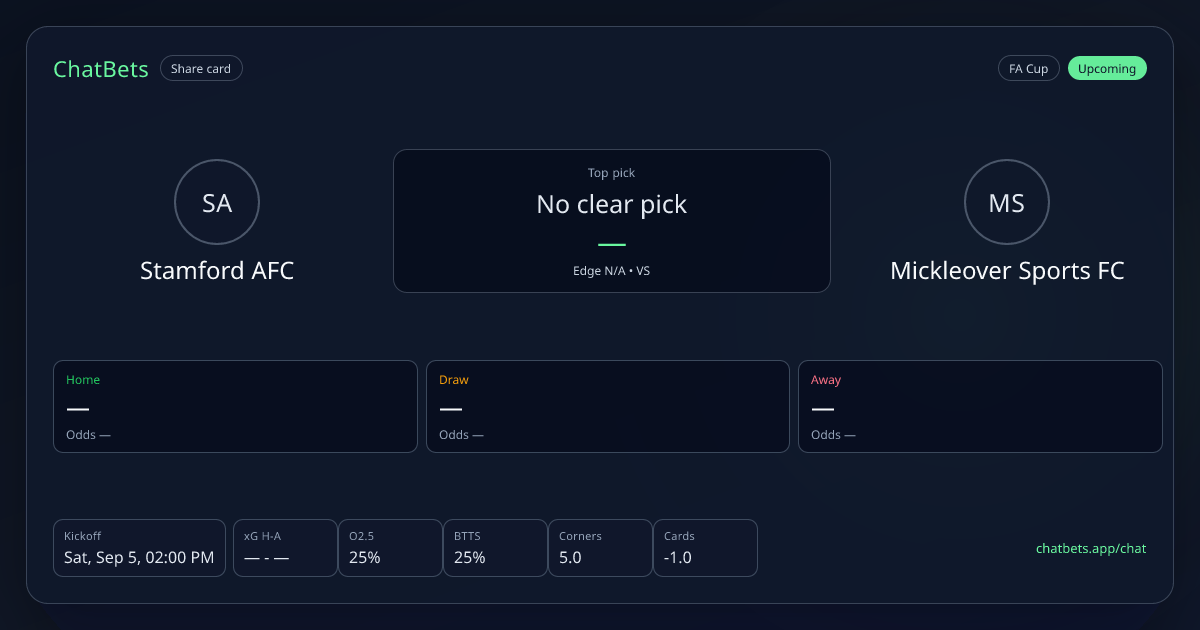The image size is (1200, 630).
Task: Click the No clear pick heading
Action: (612, 204)
